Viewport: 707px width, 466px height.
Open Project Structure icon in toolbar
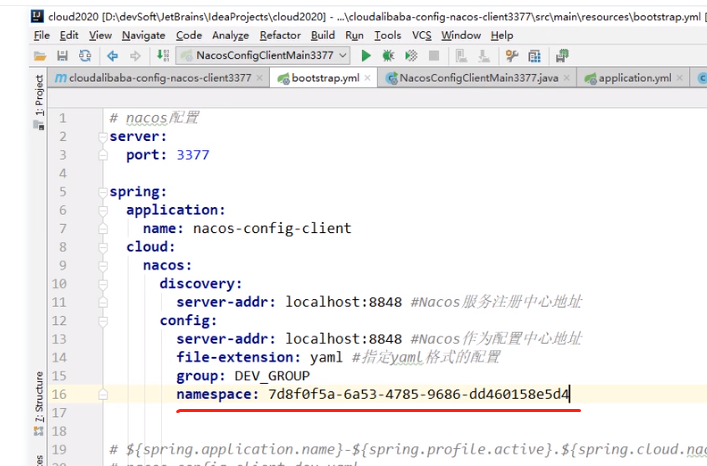pyautogui.click(x=535, y=56)
